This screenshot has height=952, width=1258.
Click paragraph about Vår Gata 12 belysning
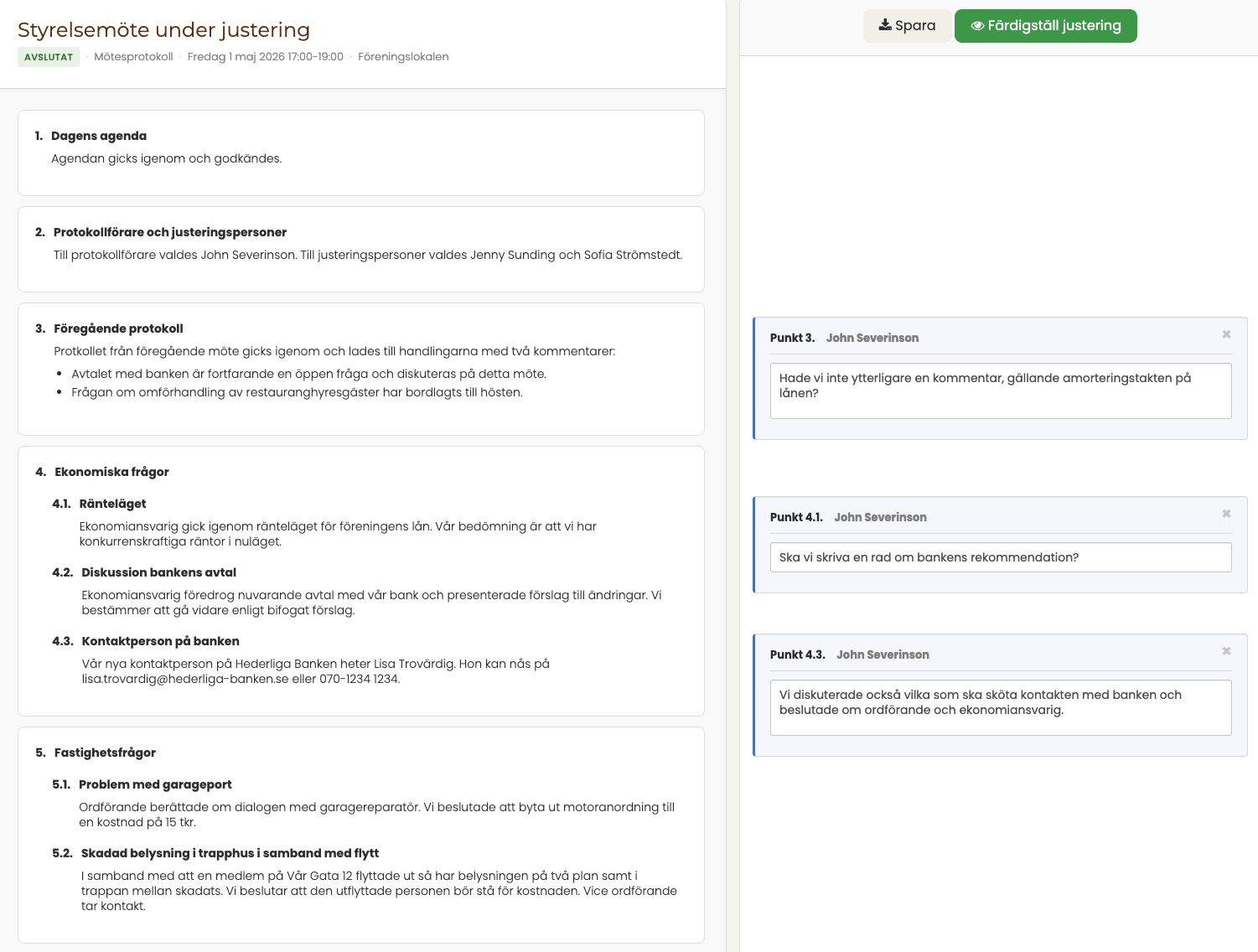coord(379,891)
